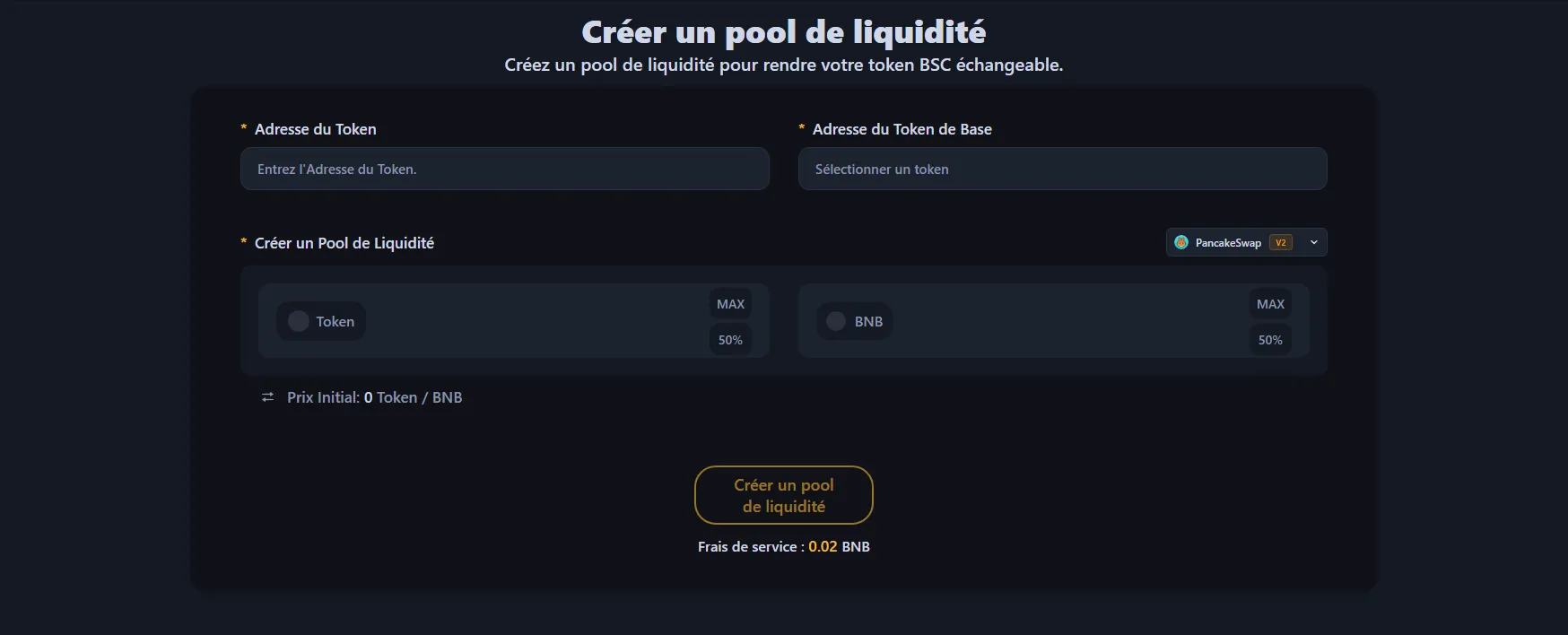Click the Prix Initial price text
1568x635 pixels.
click(374, 397)
